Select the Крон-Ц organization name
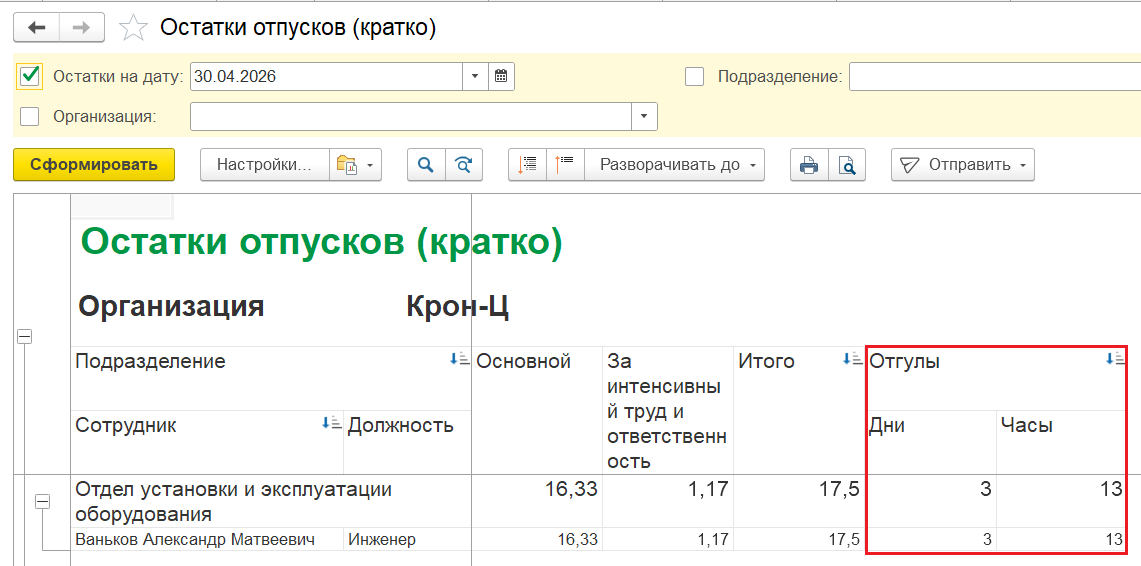The image size is (1141, 566). (x=458, y=307)
